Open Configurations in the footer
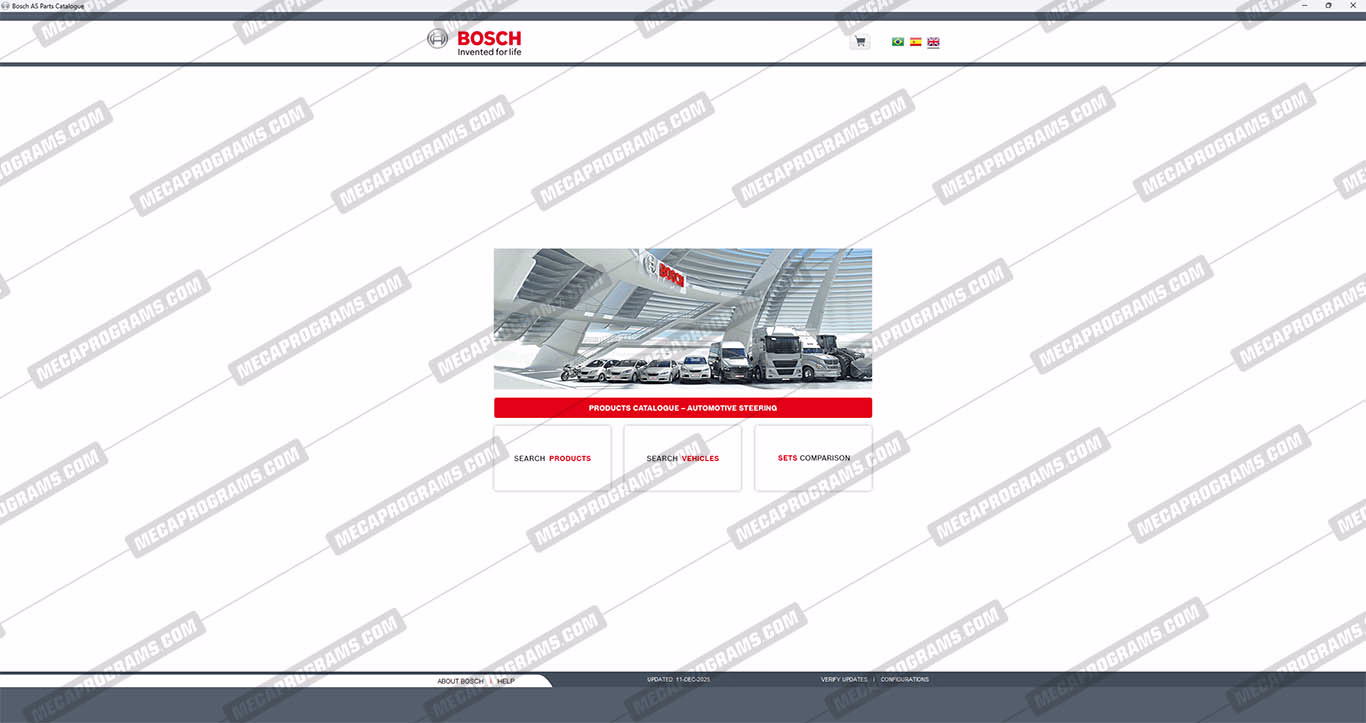Viewport: 1366px width, 723px height. coord(905,680)
